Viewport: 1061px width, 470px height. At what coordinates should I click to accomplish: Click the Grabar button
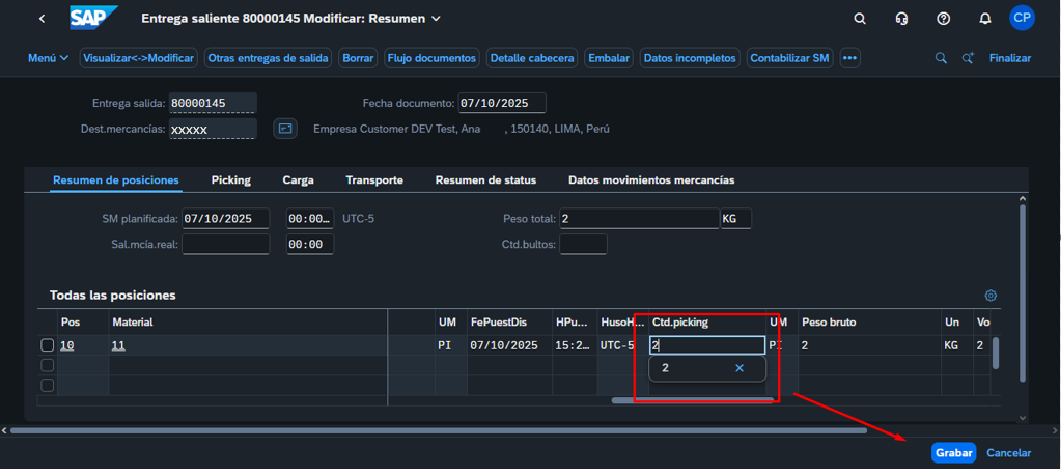[x=953, y=453]
